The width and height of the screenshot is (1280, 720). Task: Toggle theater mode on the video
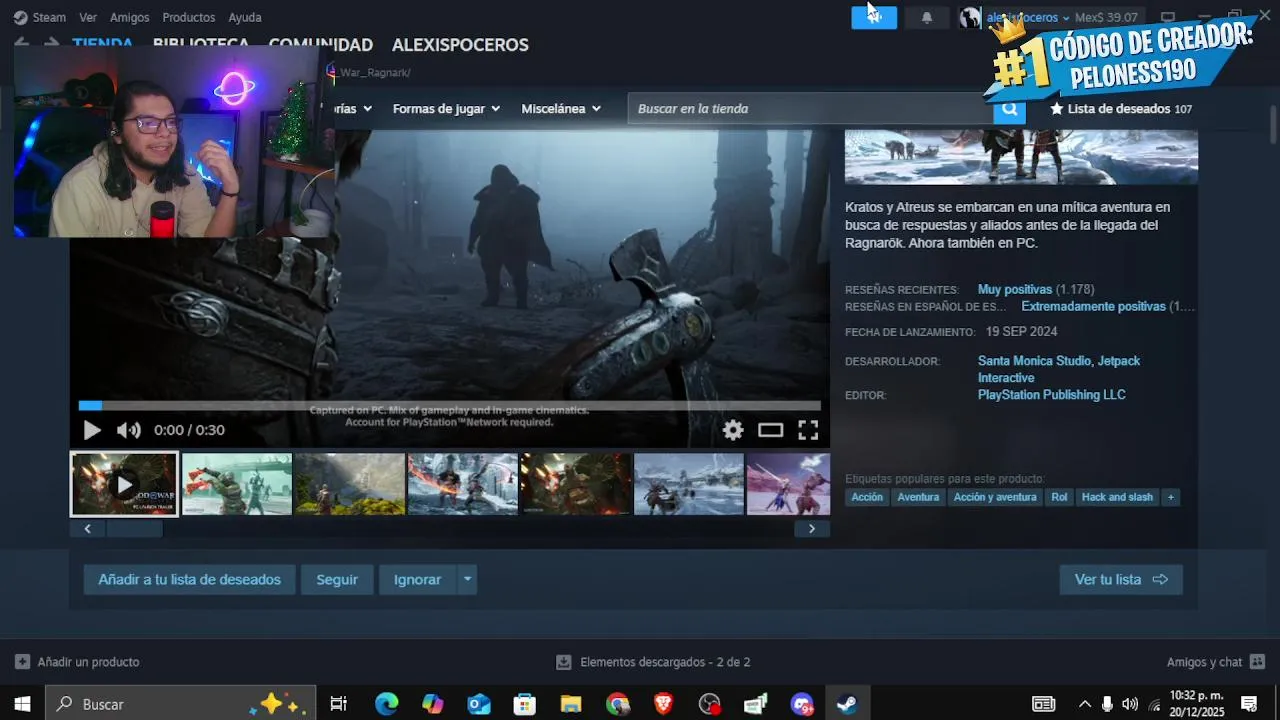pos(770,430)
